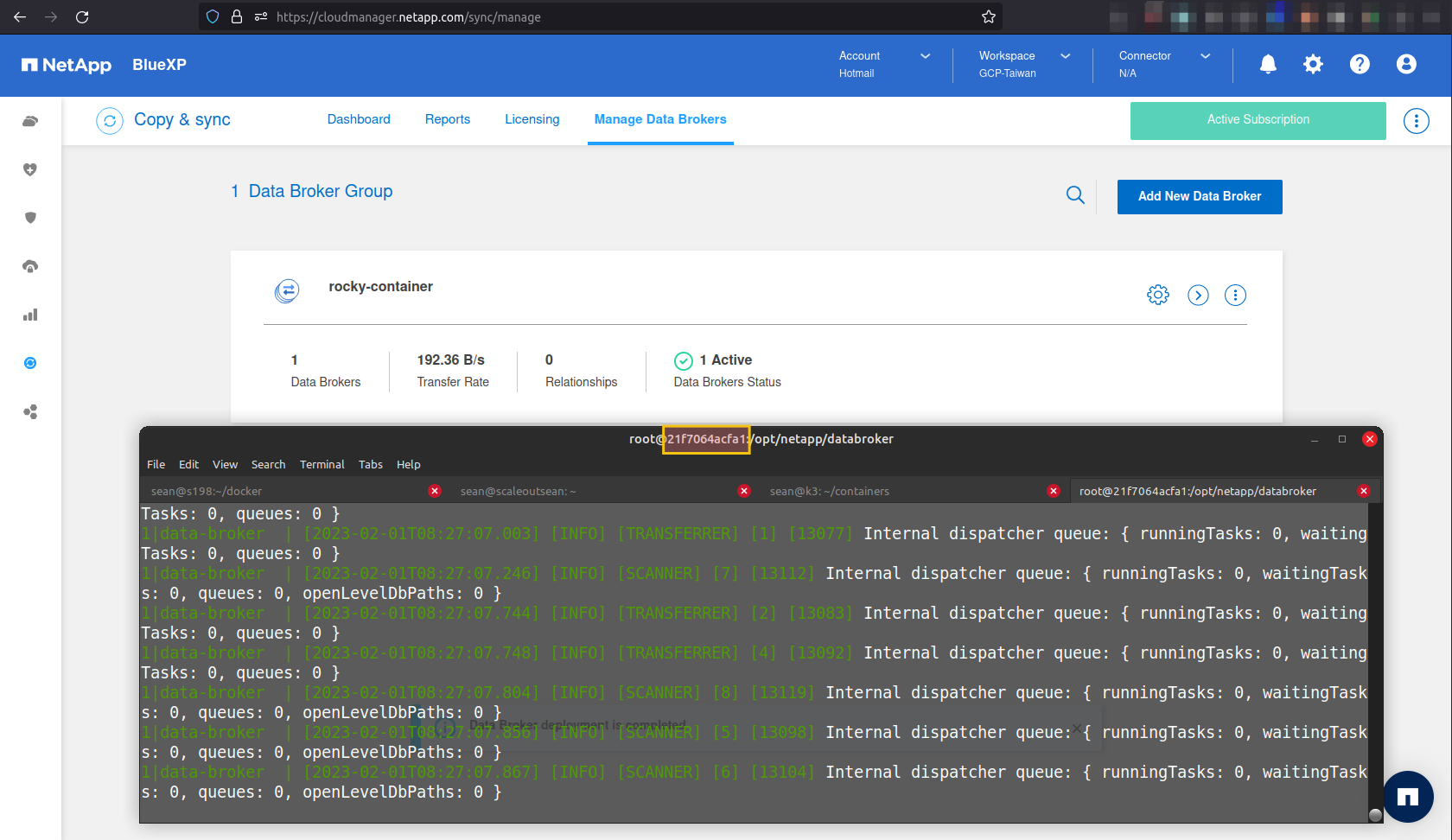The image size is (1452, 840).
Task: Open rocky-container three-dot actions menu
Action: point(1236,295)
